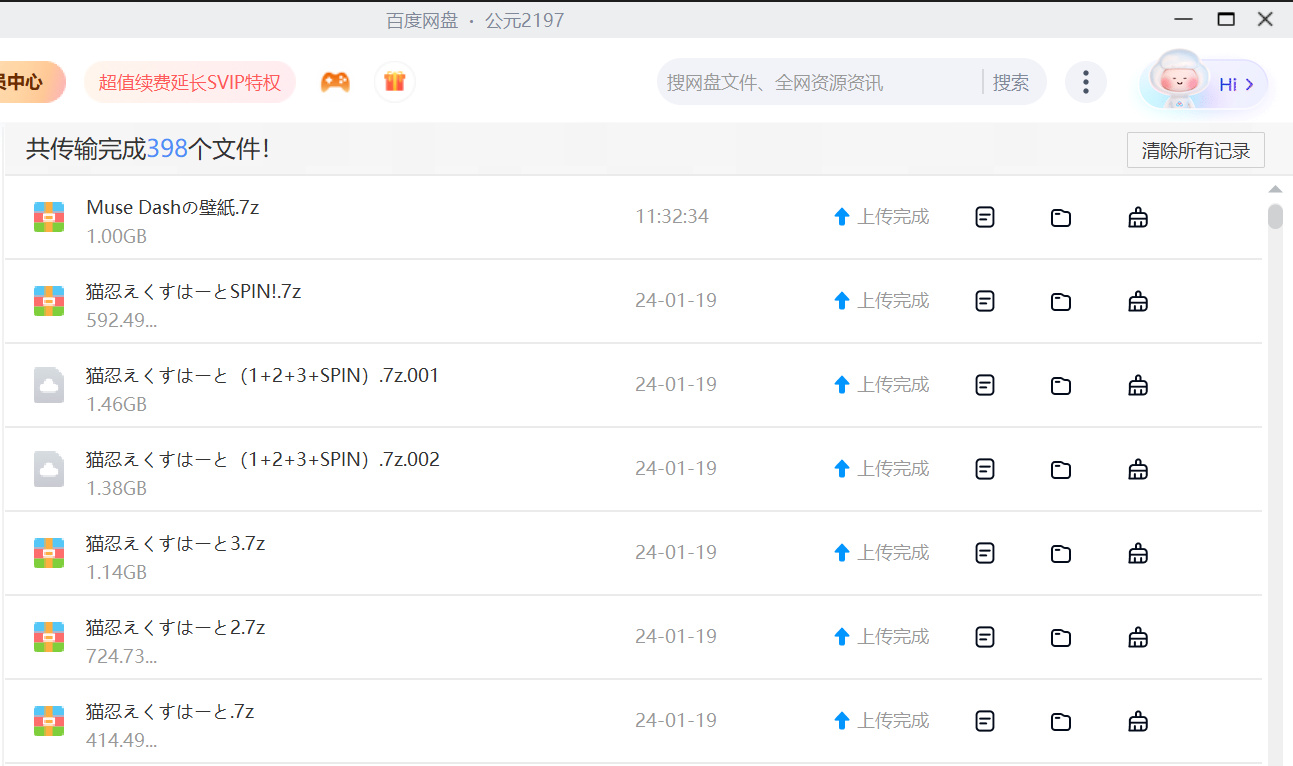Click the 398 transferred files count

pyautogui.click(x=167, y=149)
